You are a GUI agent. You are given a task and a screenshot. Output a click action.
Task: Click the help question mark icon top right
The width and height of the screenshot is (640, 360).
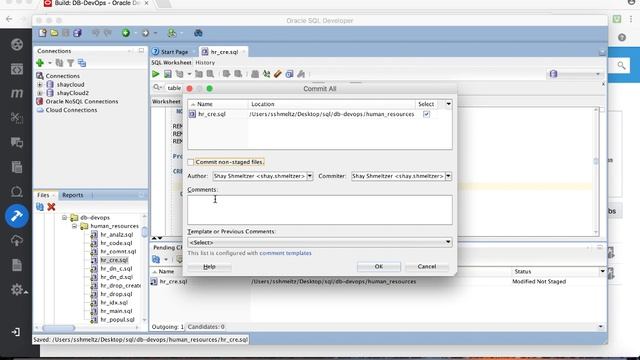pos(622,38)
